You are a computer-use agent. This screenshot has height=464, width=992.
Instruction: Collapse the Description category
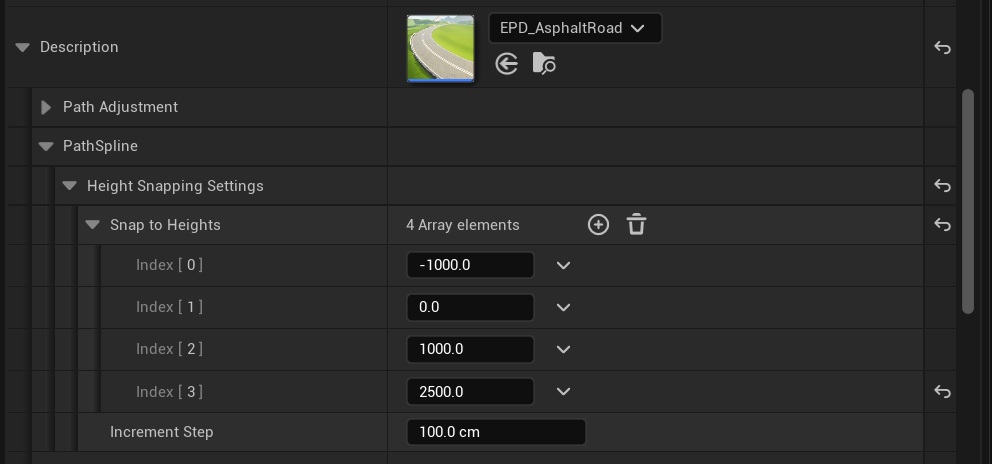(x=23, y=47)
